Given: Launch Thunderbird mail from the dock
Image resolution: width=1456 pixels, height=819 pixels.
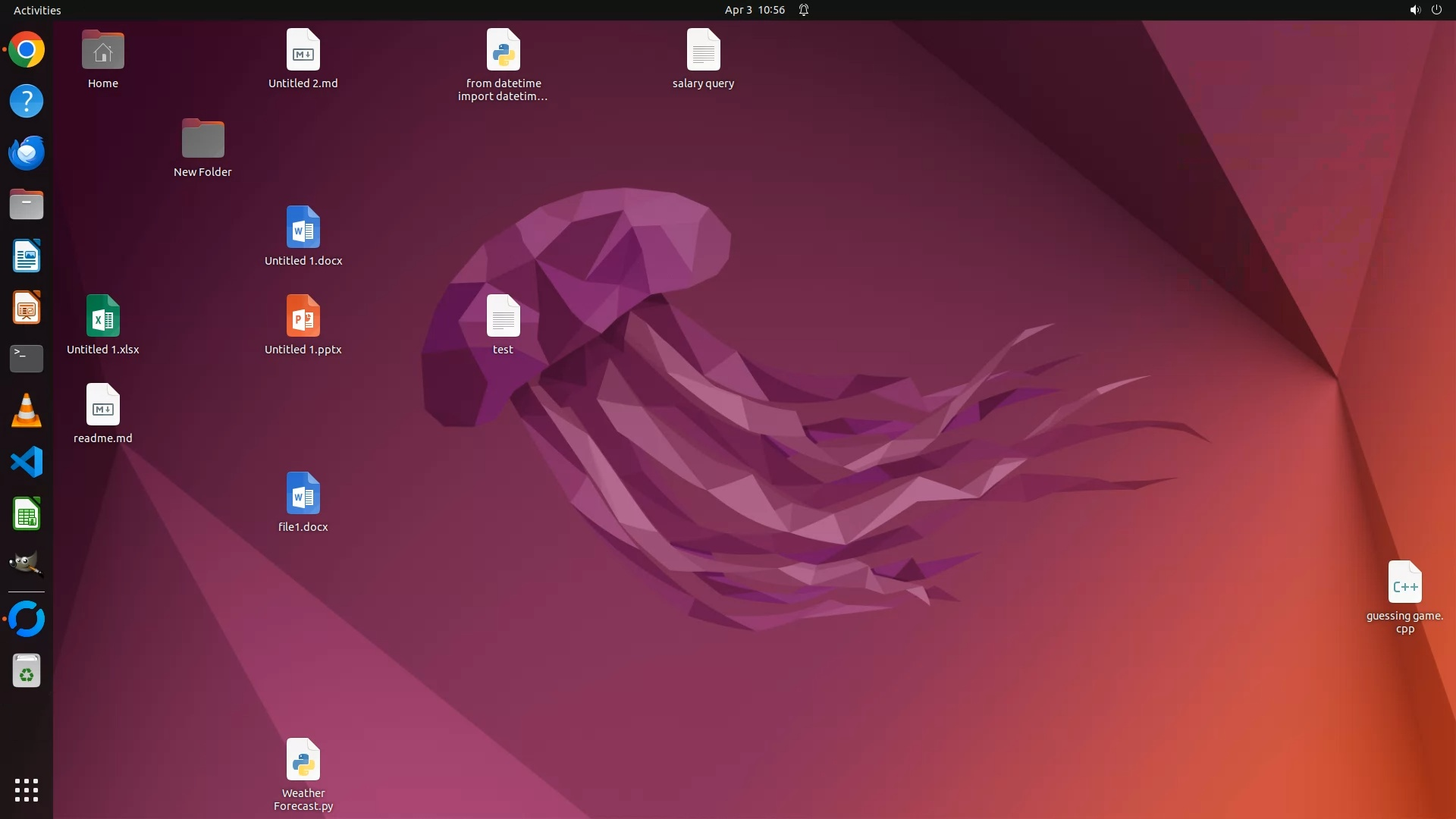Looking at the screenshot, I should (x=27, y=153).
